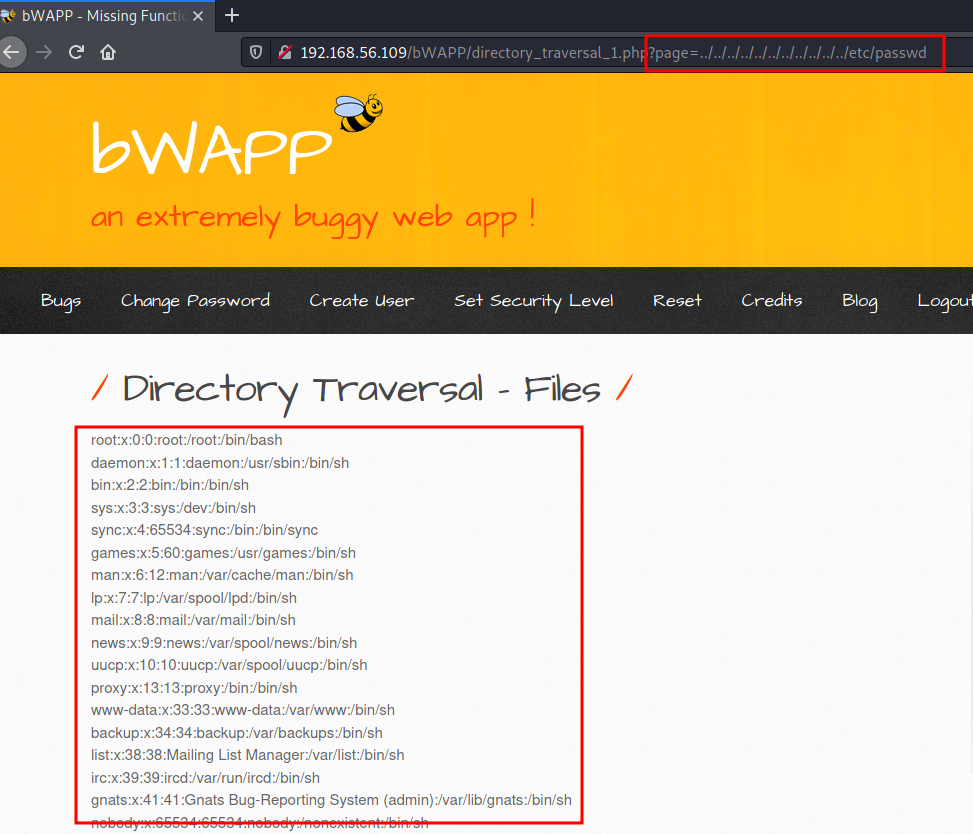The height and width of the screenshot is (834, 973).
Task: Click the URL address bar field
Action: [607, 53]
